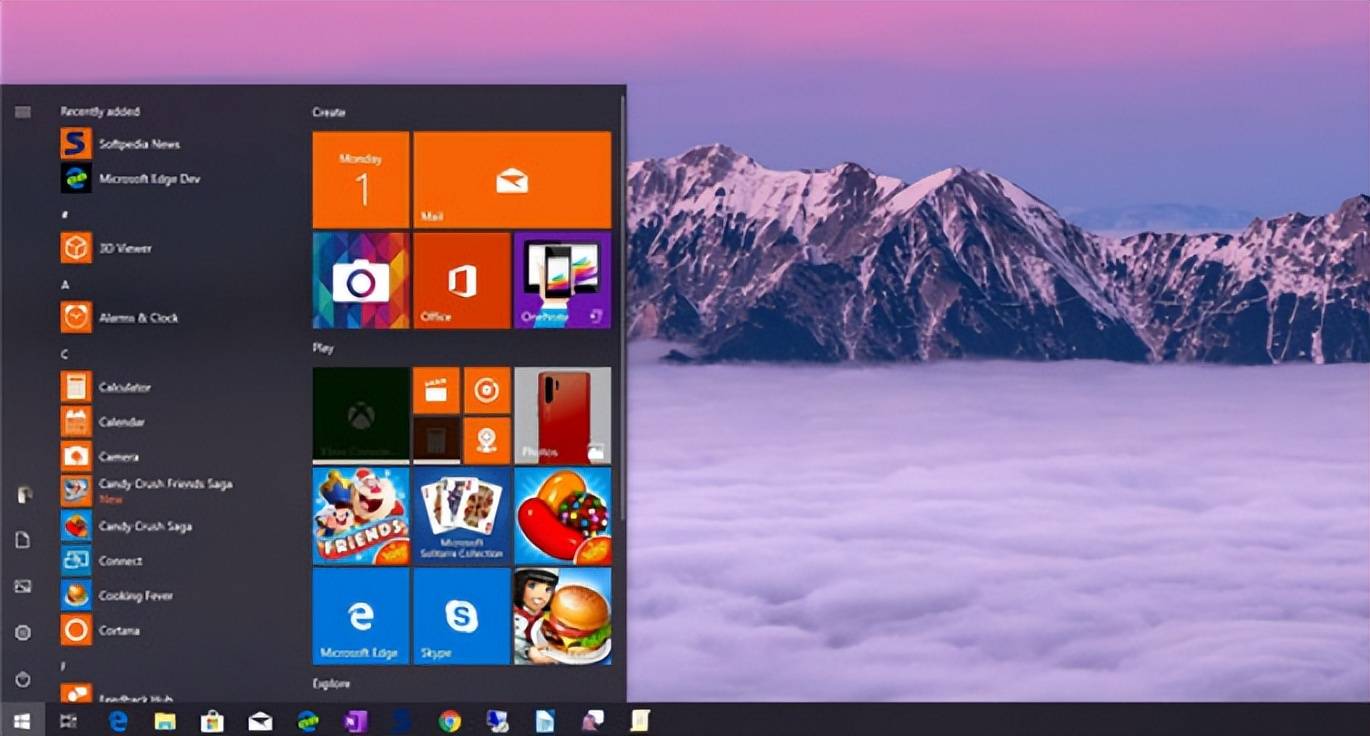Click Google Chrome in the taskbar
Image resolution: width=1370 pixels, height=736 pixels.
point(450,721)
